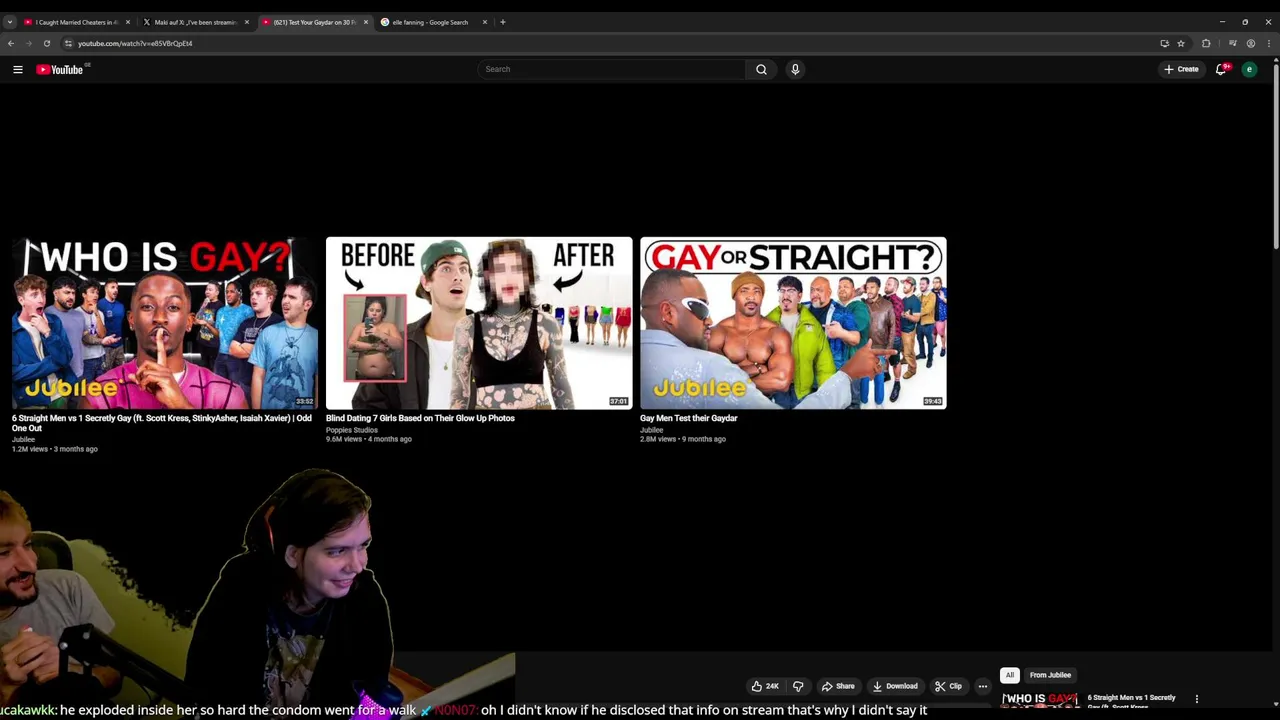Viewport: 1280px width, 720px height.
Task: Select the 'From Jubilee' filter chip
Action: click(1050, 675)
